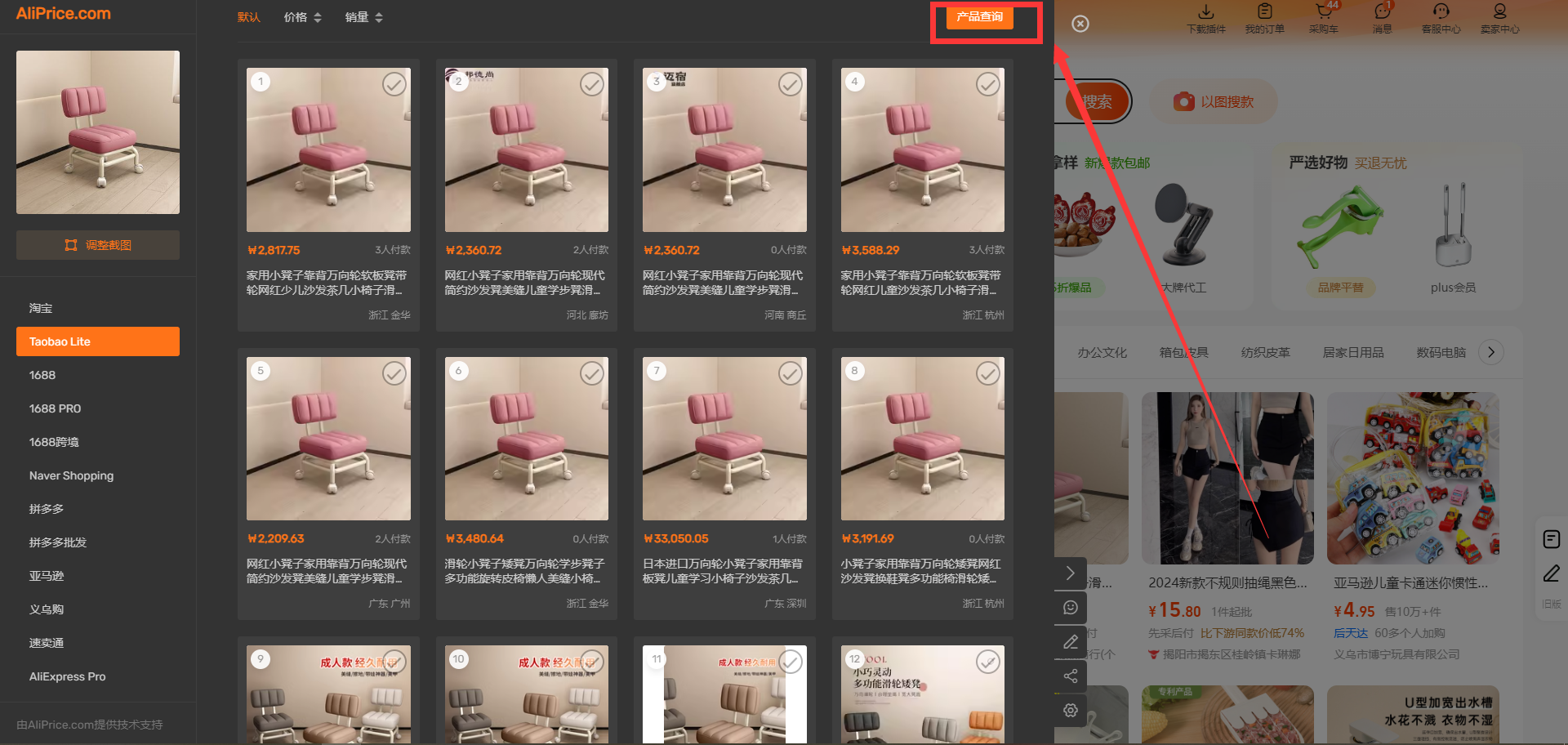Viewport: 1568px width, 745px height.
Task: Click the green juicer 品牌平替 item
Action: 1340,237
